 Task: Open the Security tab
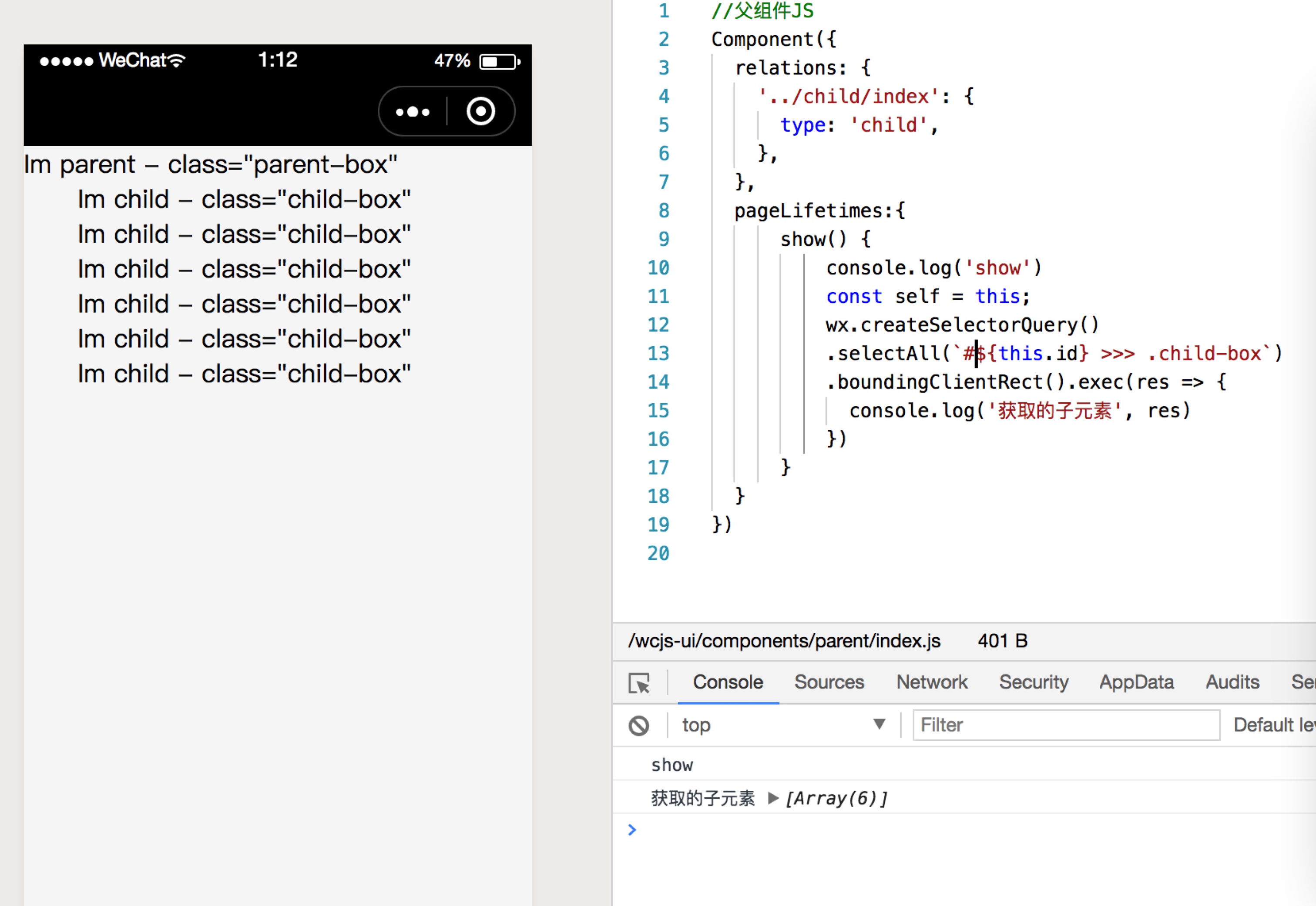tap(1033, 682)
